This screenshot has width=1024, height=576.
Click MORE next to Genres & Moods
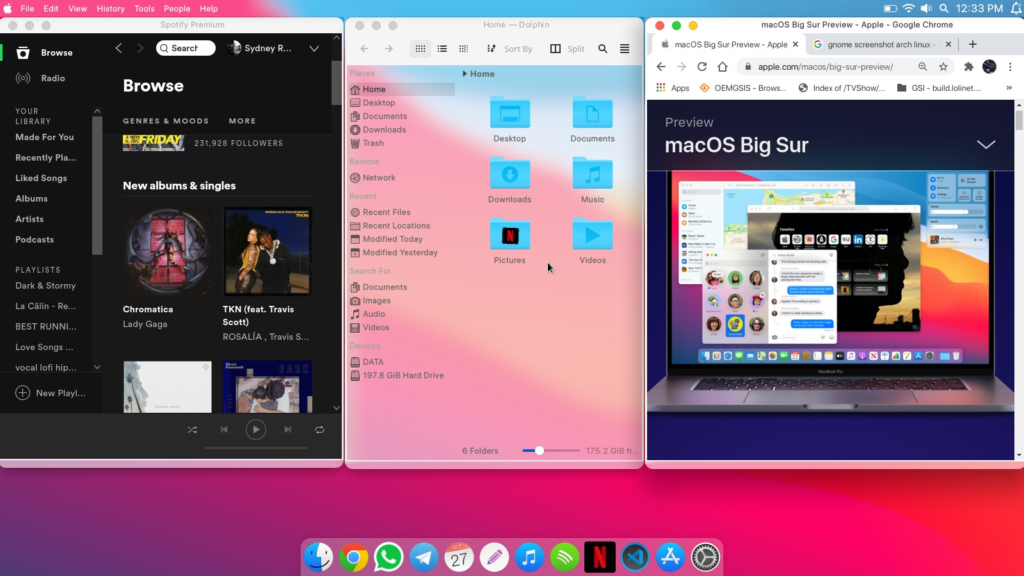pos(241,120)
